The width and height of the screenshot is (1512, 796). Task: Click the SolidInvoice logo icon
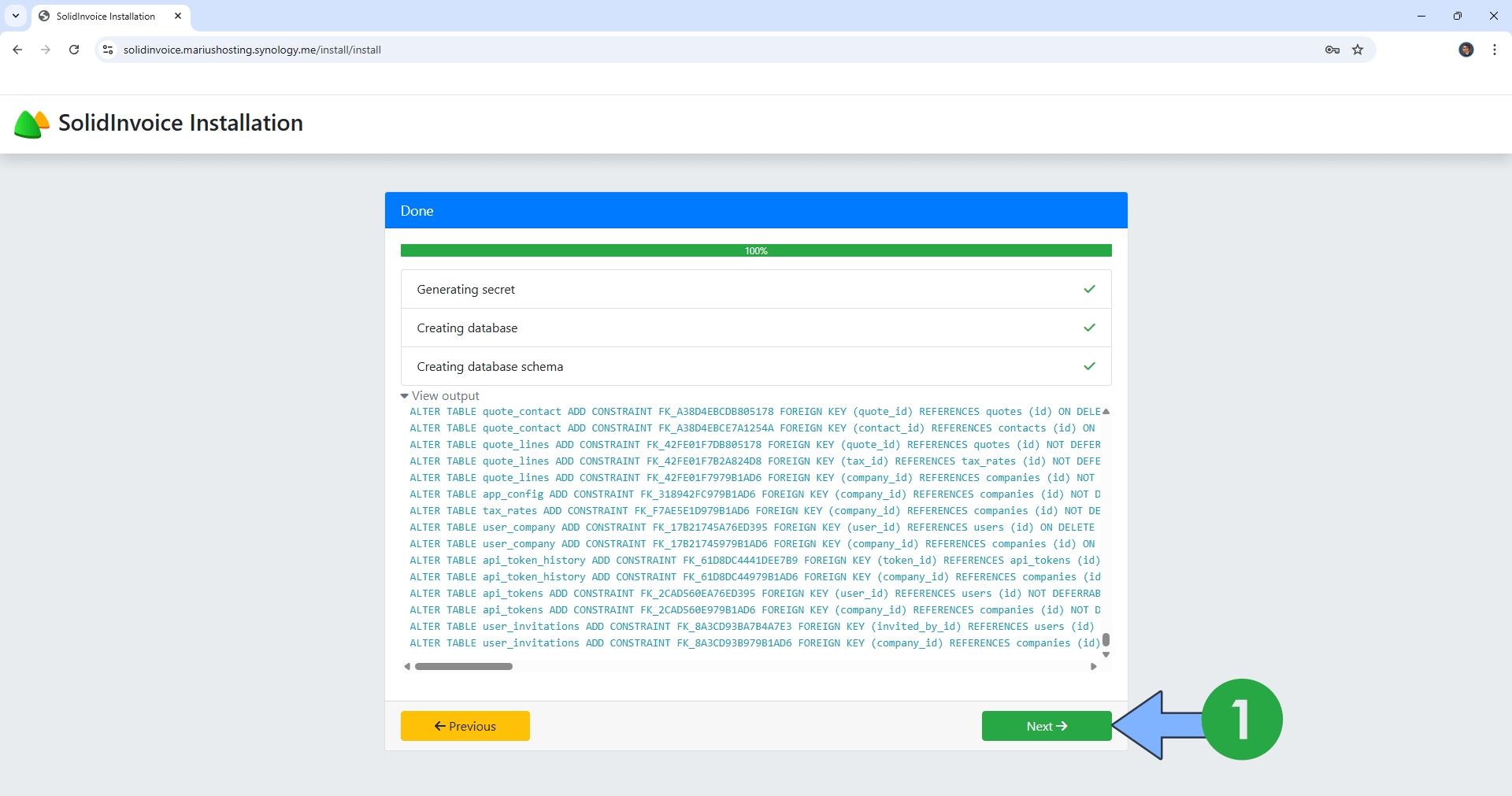click(31, 124)
